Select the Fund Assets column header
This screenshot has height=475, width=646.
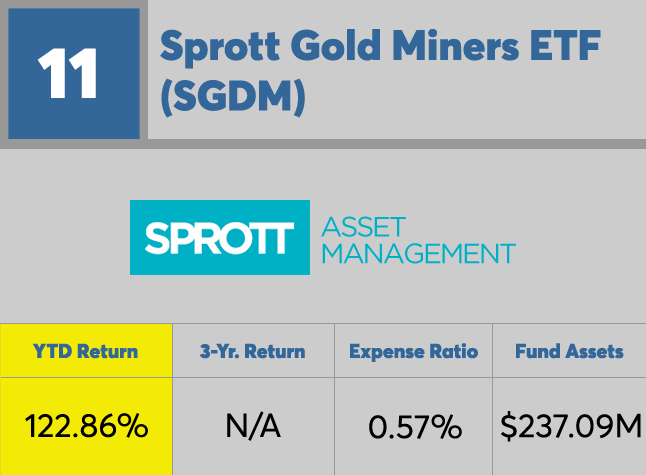click(569, 352)
